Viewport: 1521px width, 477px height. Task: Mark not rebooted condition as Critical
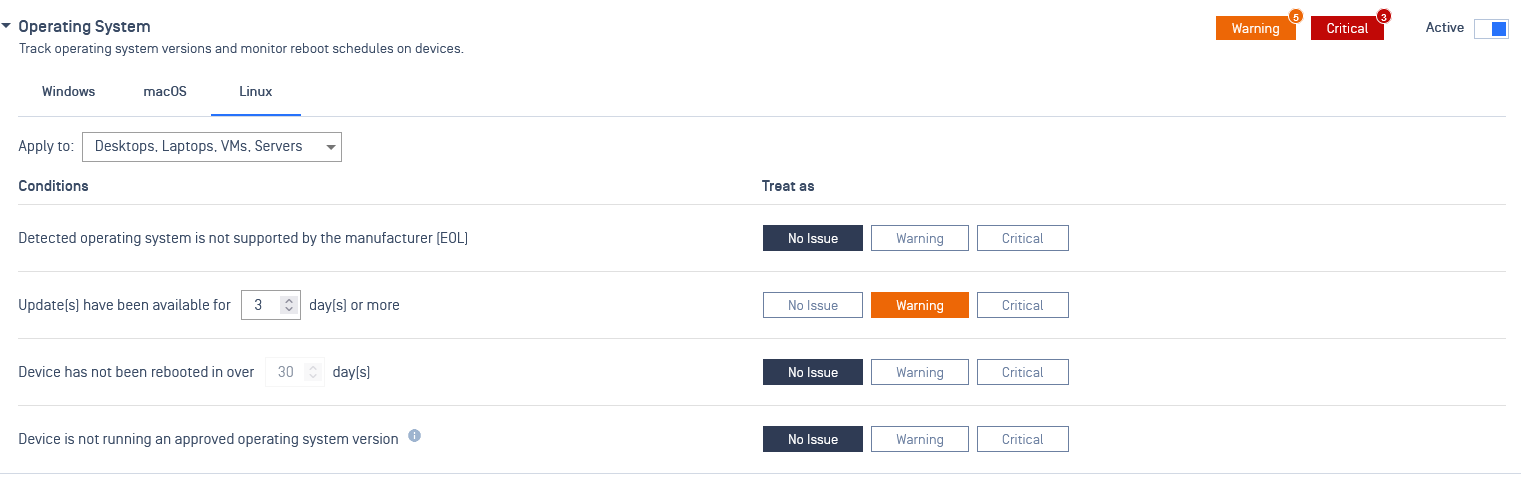pos(1022,372)
